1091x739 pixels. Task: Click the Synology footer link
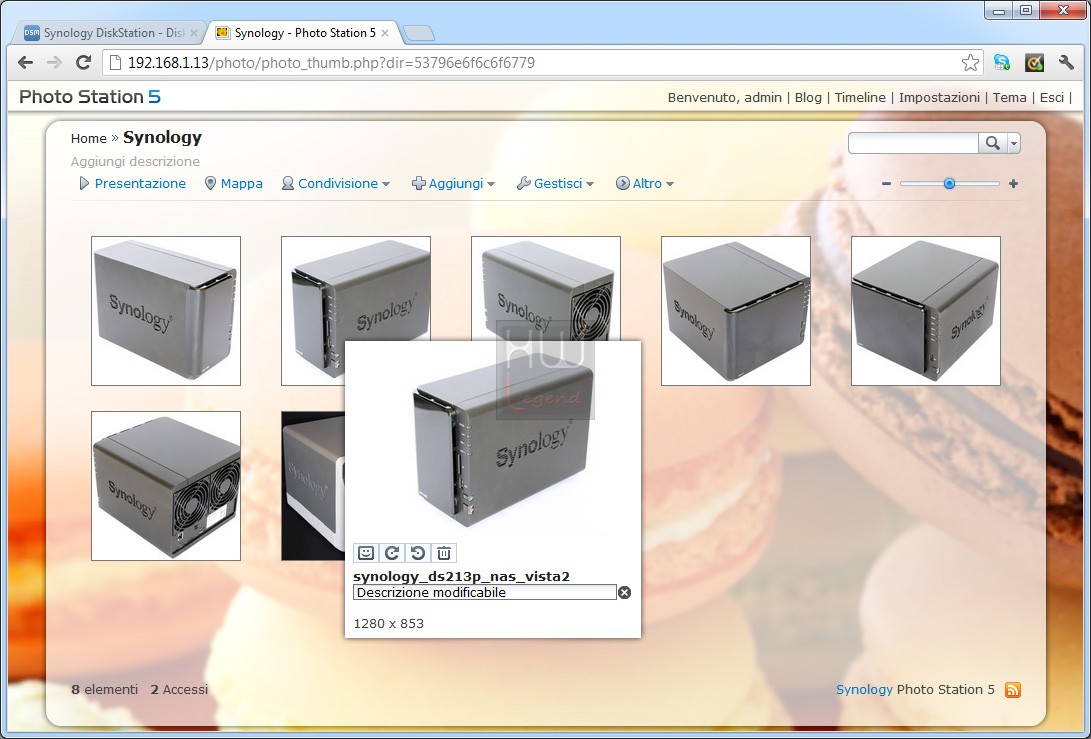click(x=864, y=690)
